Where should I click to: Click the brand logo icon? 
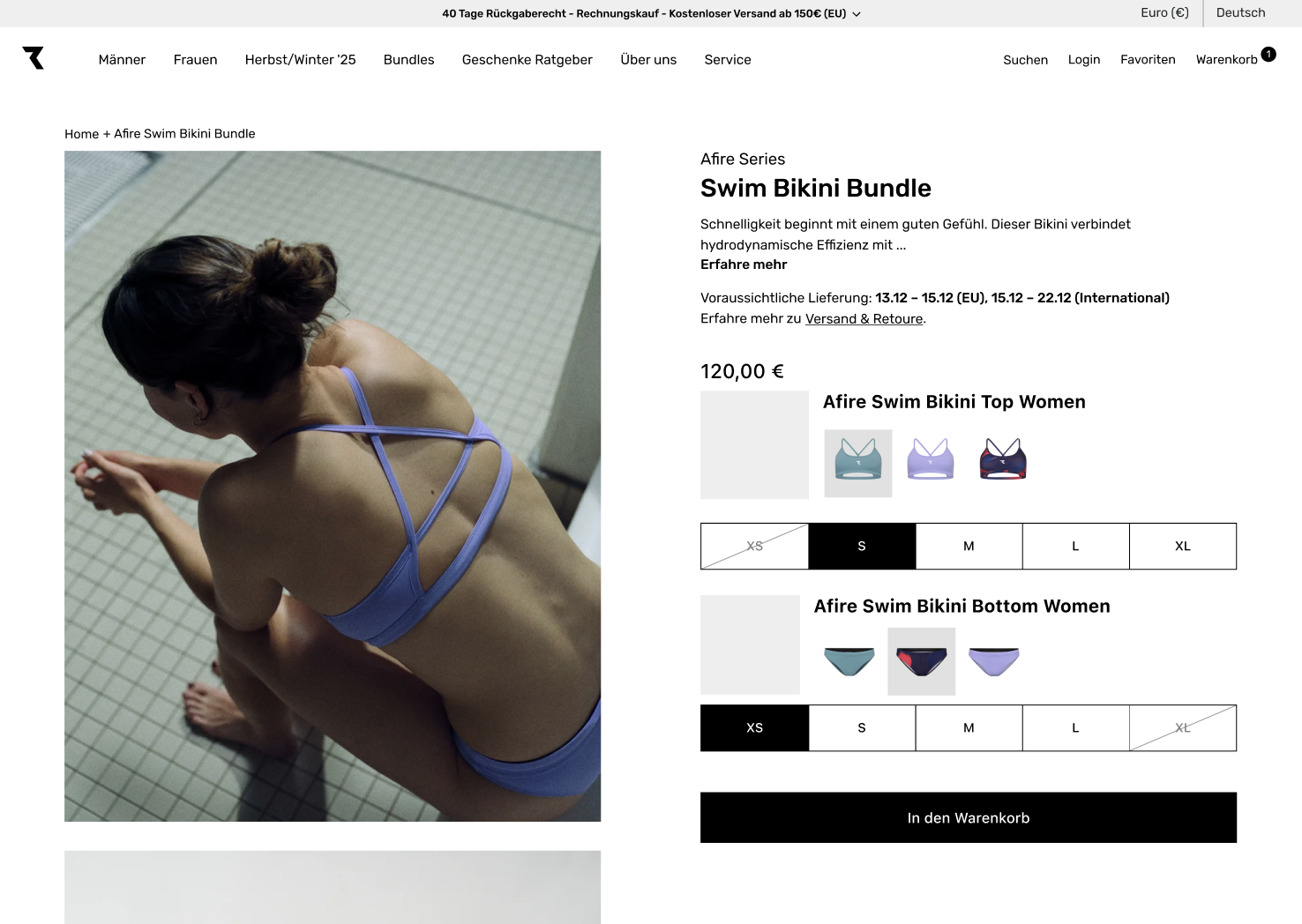point(34,58)
